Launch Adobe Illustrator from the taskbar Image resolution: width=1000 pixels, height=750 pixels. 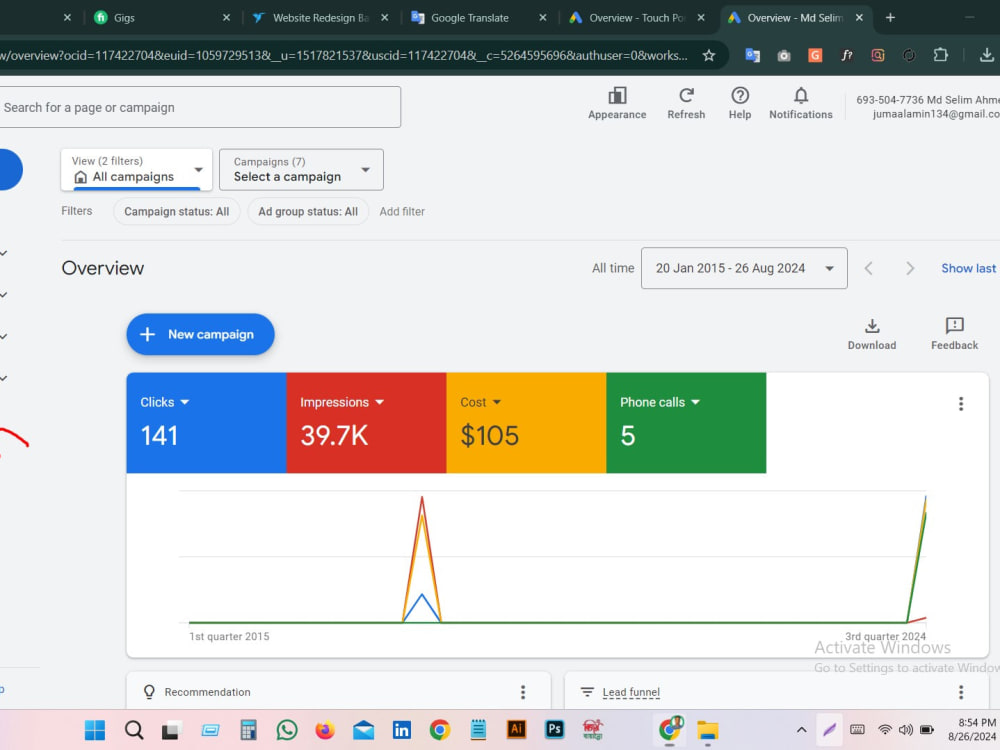click(517, 730)
